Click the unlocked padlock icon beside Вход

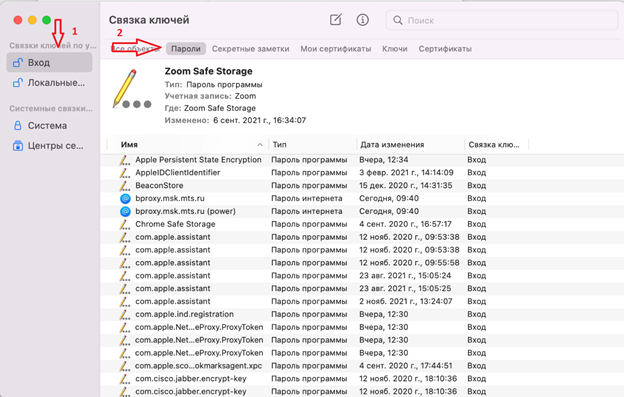pos(18,62)
